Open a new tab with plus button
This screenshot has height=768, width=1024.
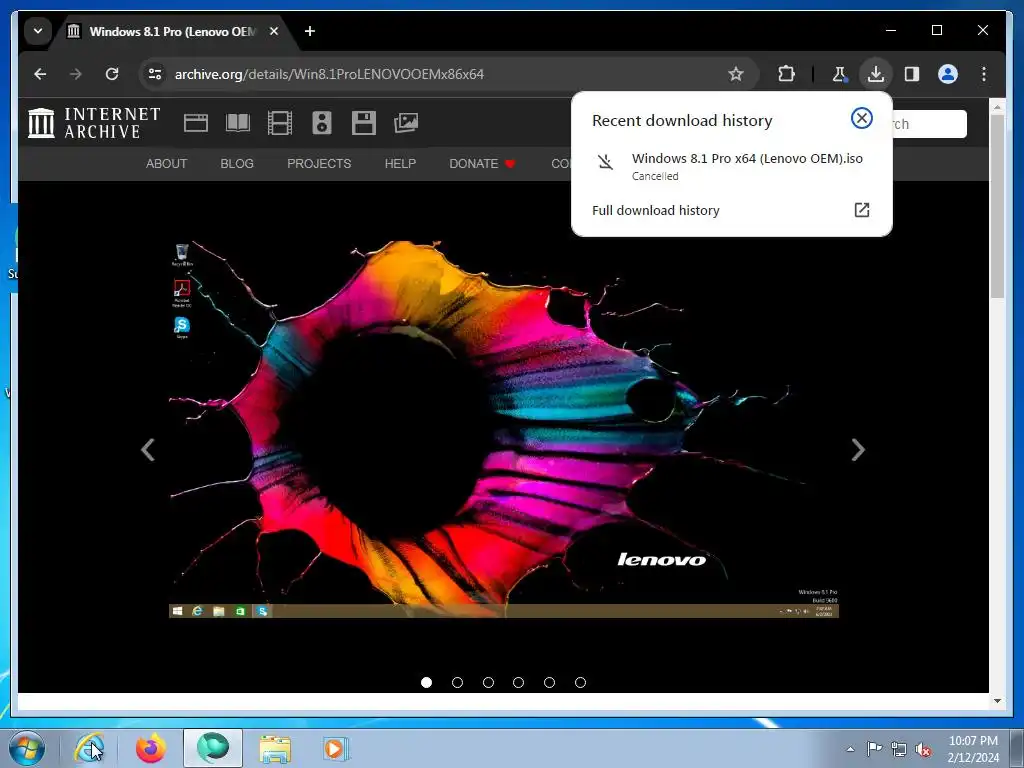pos(310,31)
